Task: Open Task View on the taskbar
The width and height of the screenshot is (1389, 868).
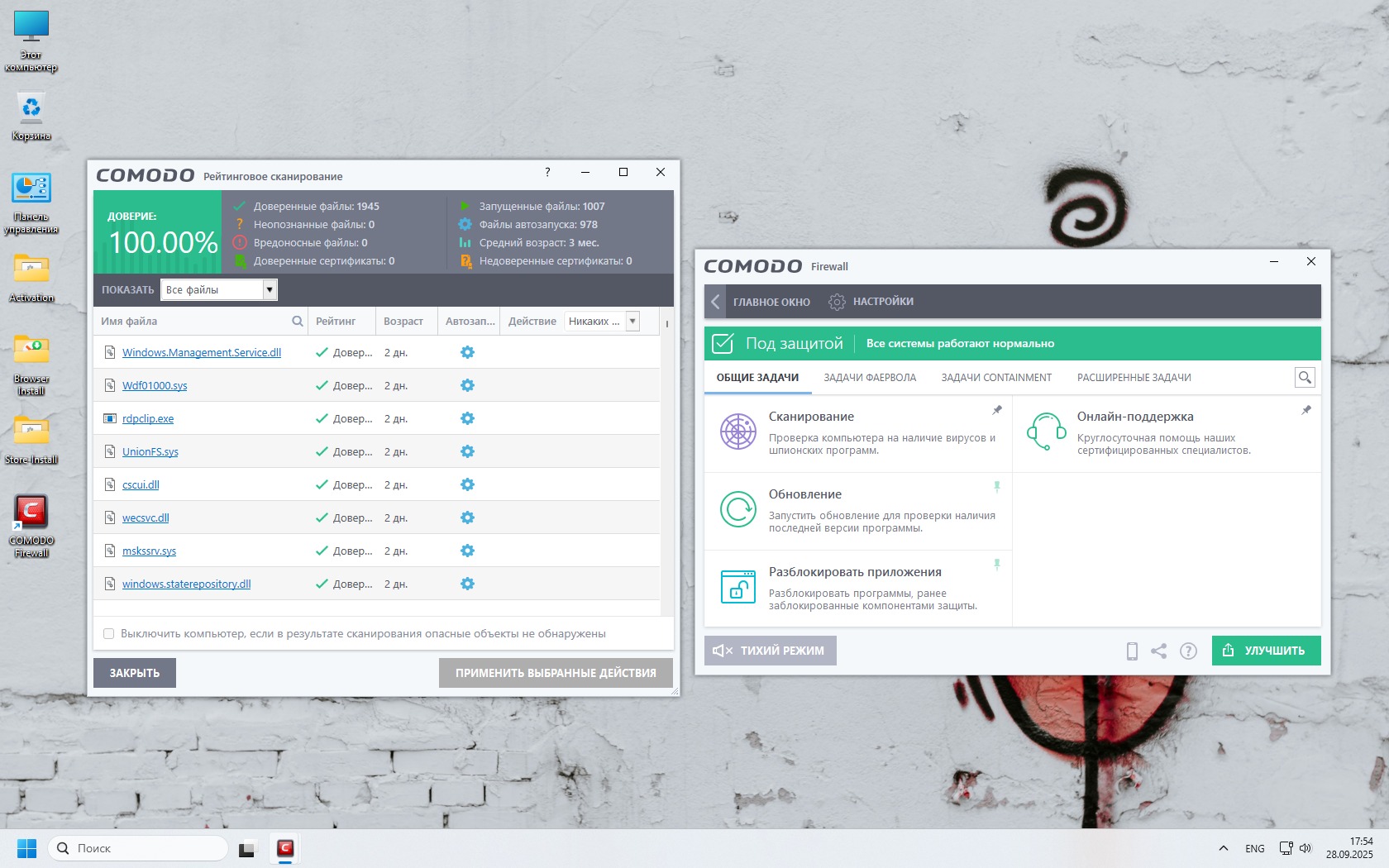Action: [x=246, y=848]
